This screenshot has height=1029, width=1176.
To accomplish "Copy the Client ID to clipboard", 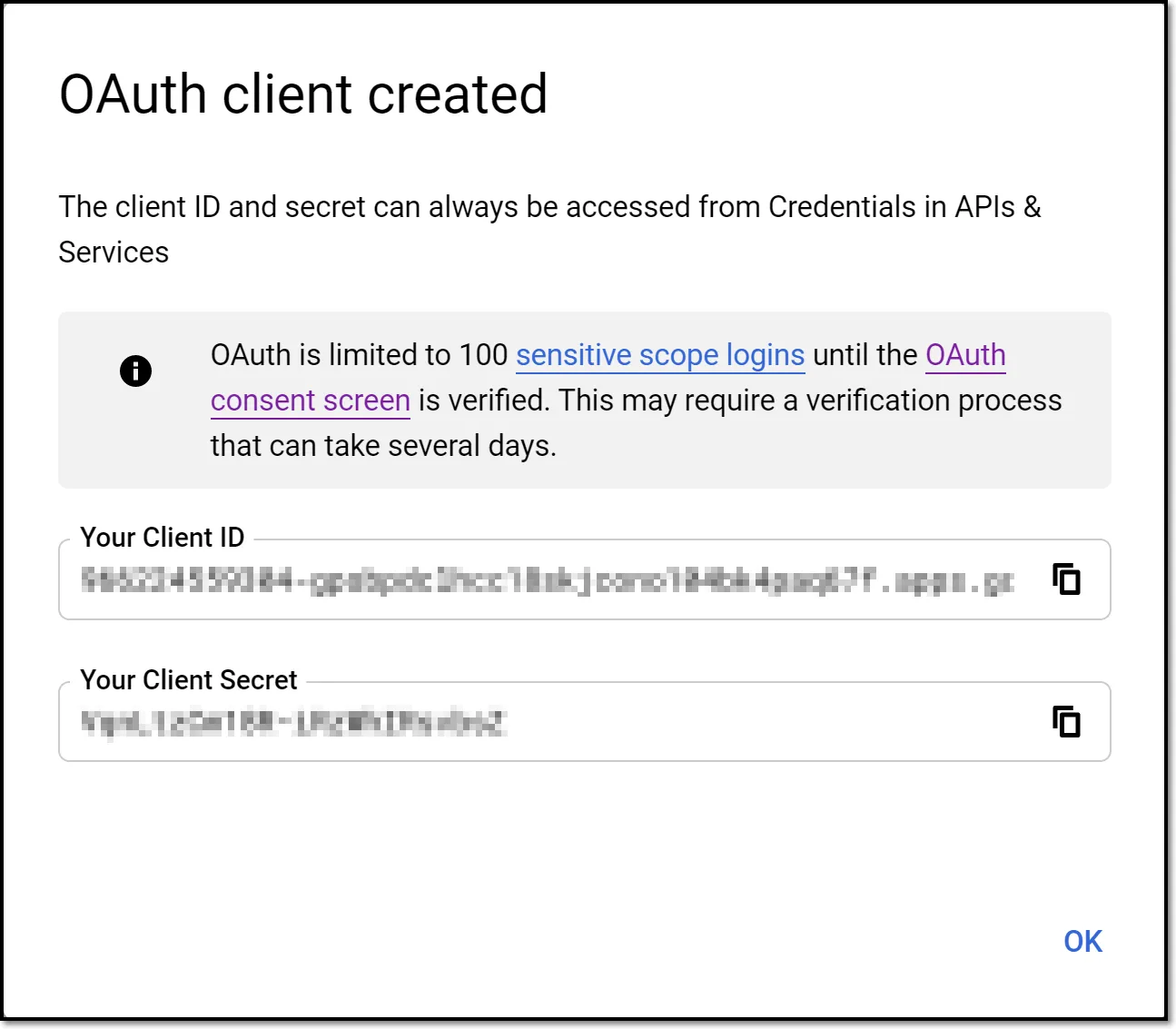I will click(x=1066, y=579).
